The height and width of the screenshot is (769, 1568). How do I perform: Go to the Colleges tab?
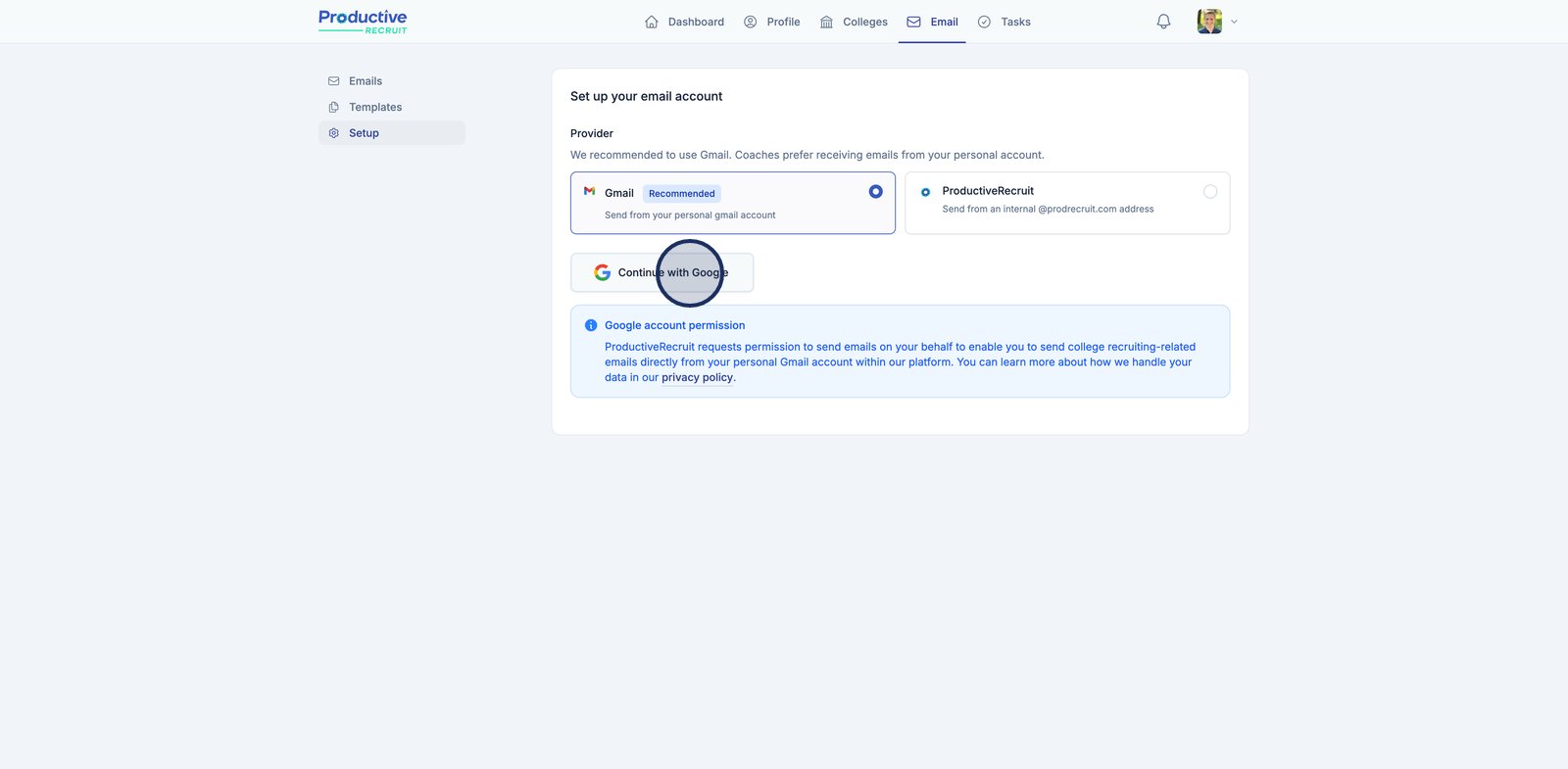[864, 22]
